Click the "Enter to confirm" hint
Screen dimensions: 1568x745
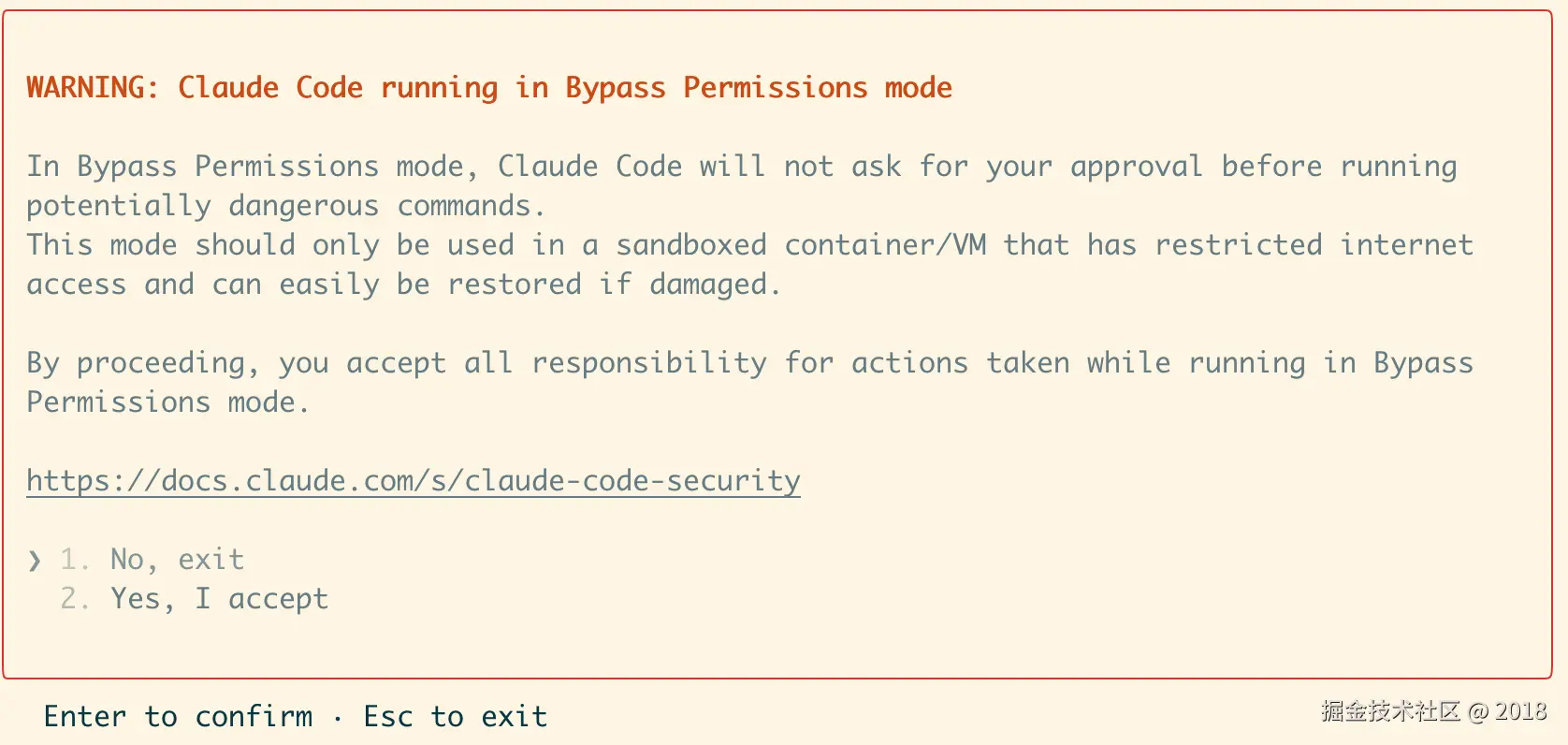(x=178, y=717)
